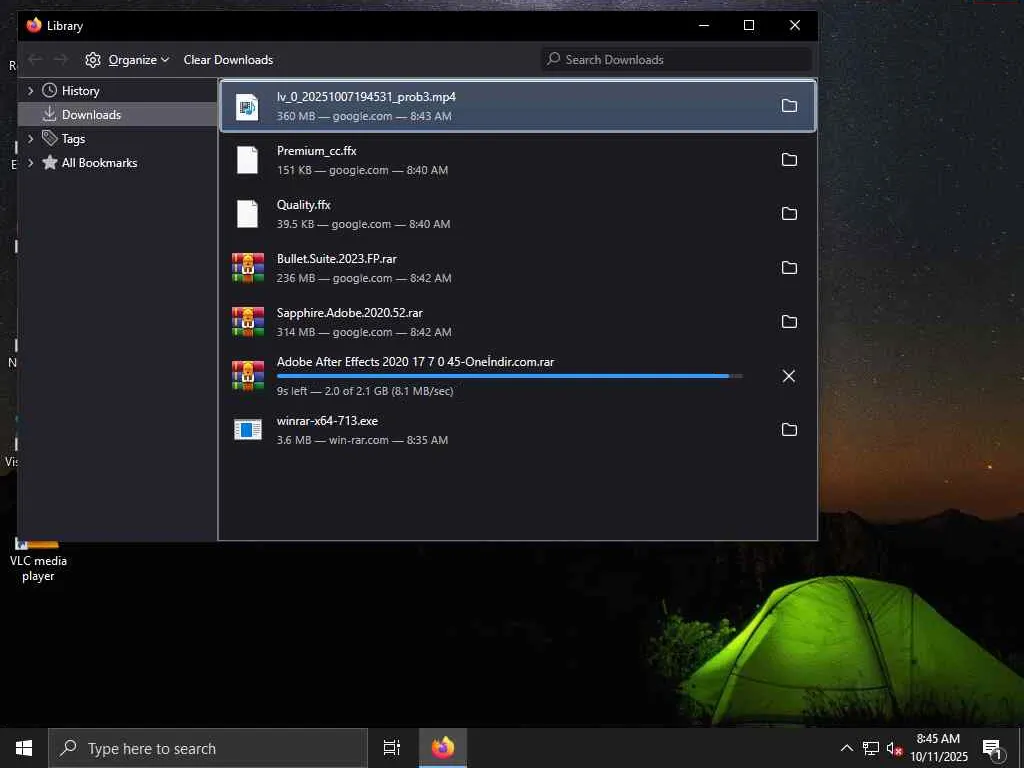The height and width of the screenshot is (768, 1024).
Task: Open folder icon for winrar-x64-713.exe
Action: pyautogui.click(x=789, y=430)
